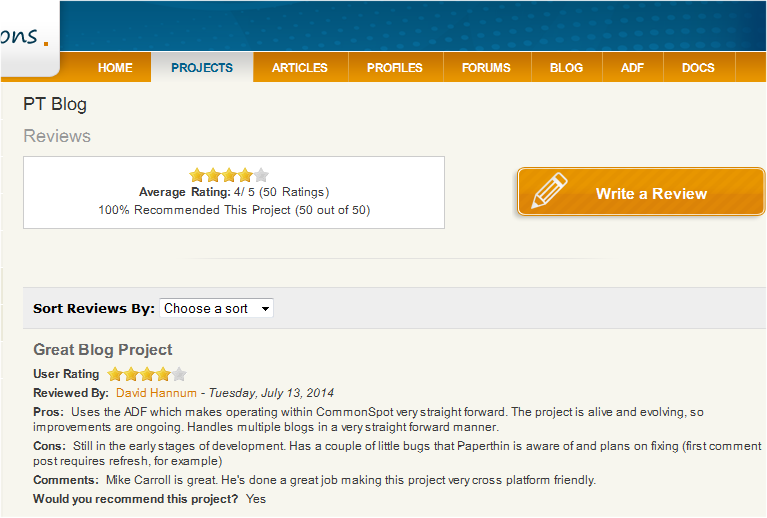Click the 'Pros:' label in the review
The height and width of the screenshot is (518, 767).
[x=48, y=412]
